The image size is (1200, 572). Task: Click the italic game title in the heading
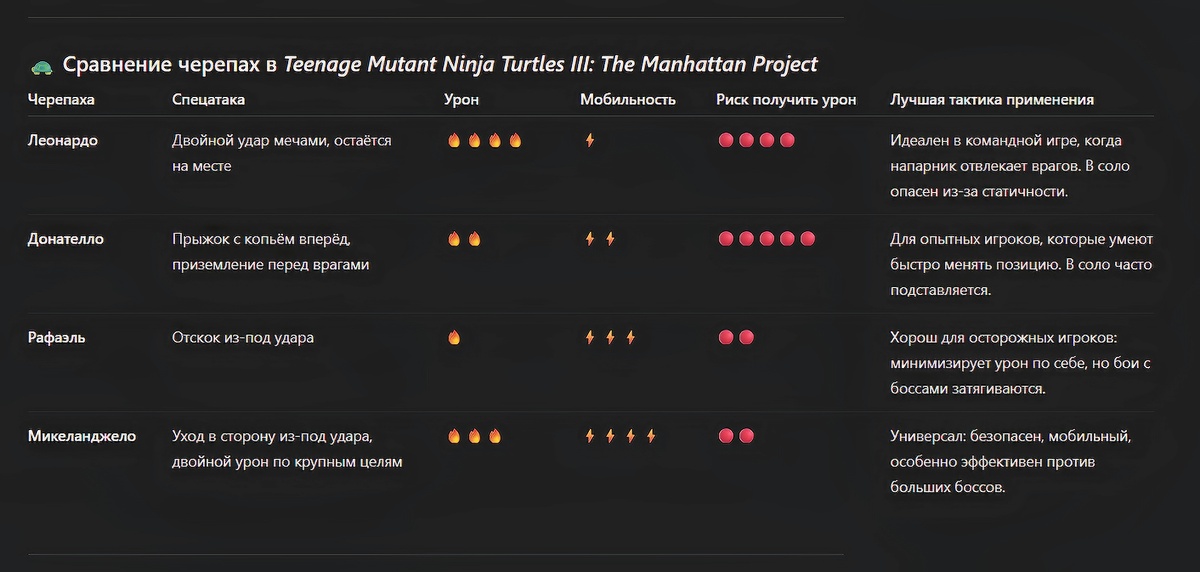[x=550, y=65]
